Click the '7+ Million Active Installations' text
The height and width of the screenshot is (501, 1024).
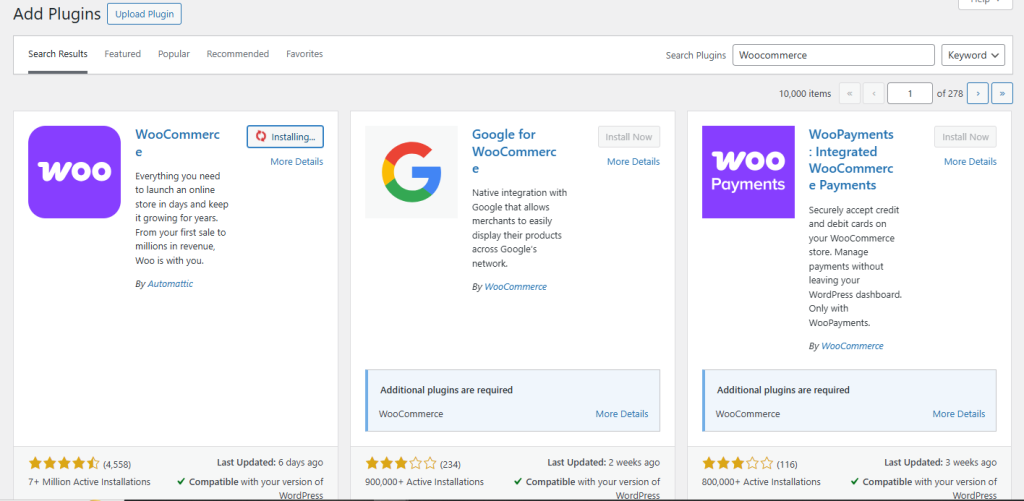point(89,482)
